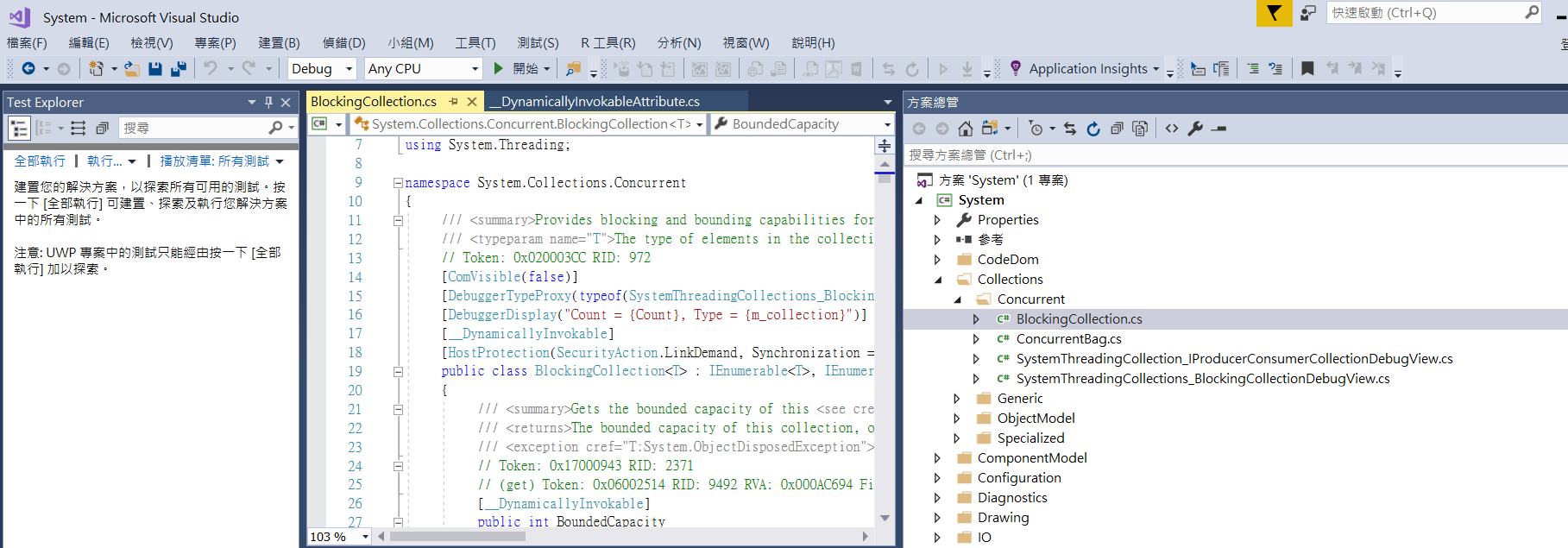
Task: Pin the Test Explorer panel
Action: (x=268, y=102)
